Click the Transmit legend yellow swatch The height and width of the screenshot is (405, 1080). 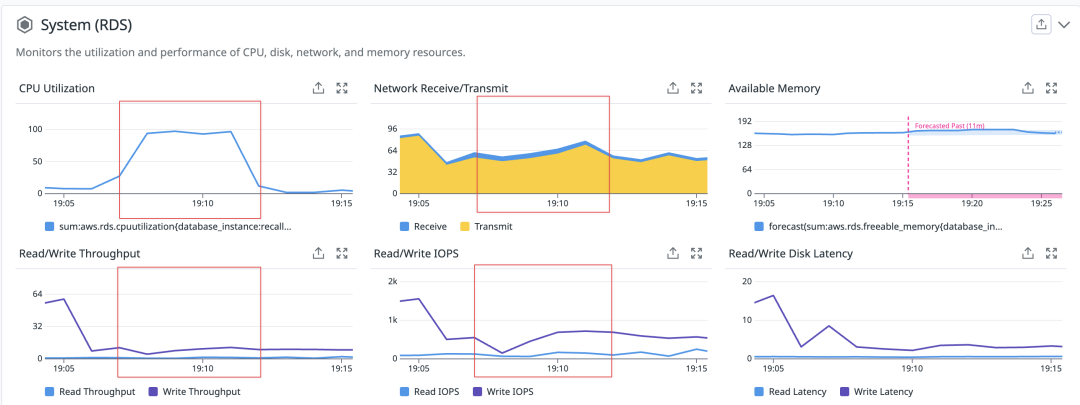point(464,226)
